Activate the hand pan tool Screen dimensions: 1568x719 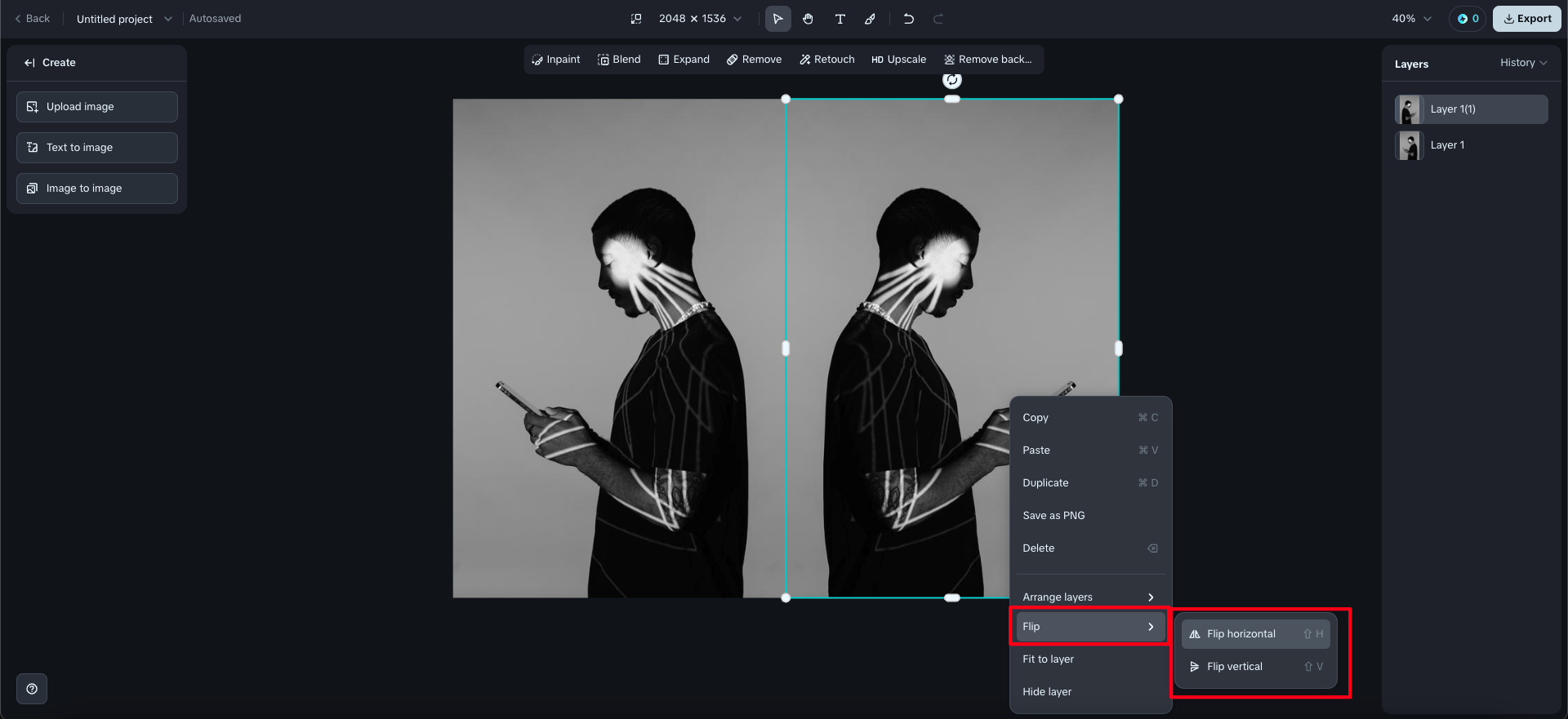pyautogui.click(x=808, y=19)
